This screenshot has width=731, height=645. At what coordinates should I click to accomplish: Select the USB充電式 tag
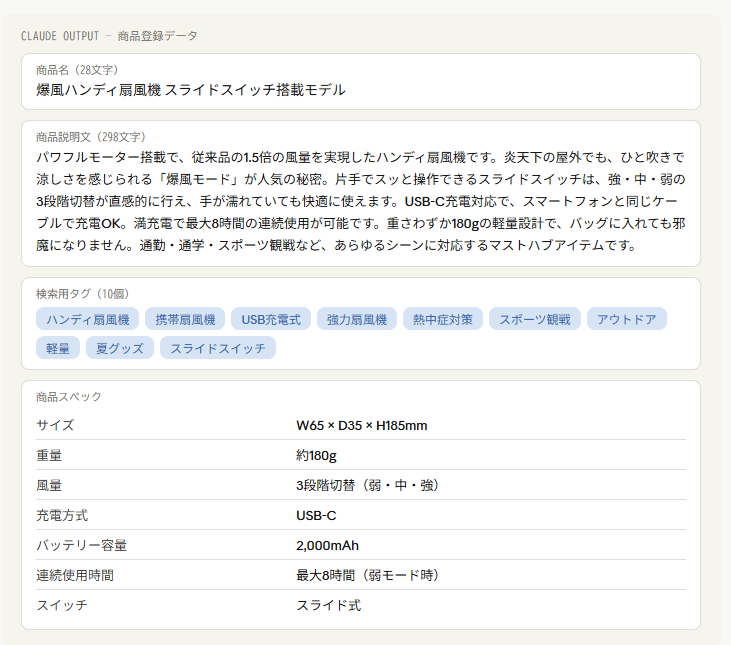271,319
